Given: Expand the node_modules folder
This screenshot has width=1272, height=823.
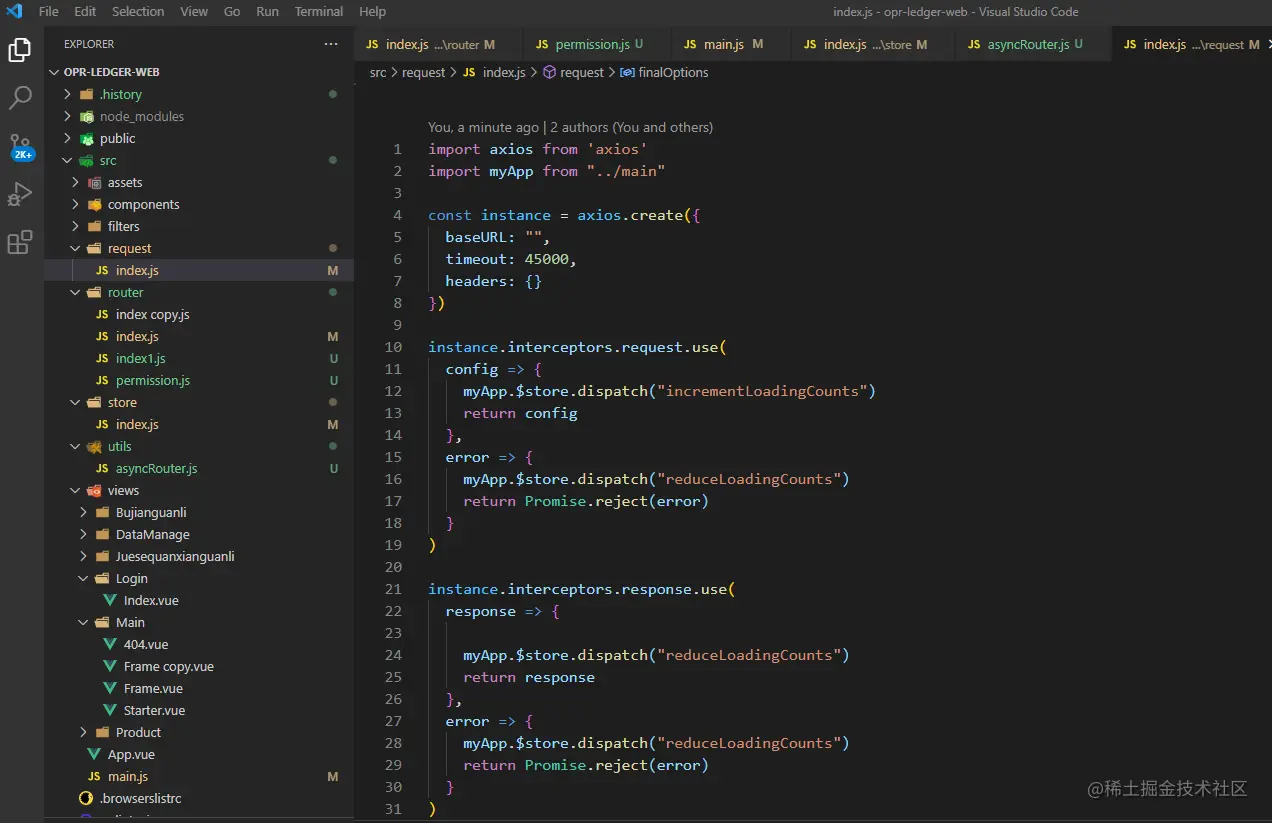Looking at the screenshot, I should tap(67, 116).
